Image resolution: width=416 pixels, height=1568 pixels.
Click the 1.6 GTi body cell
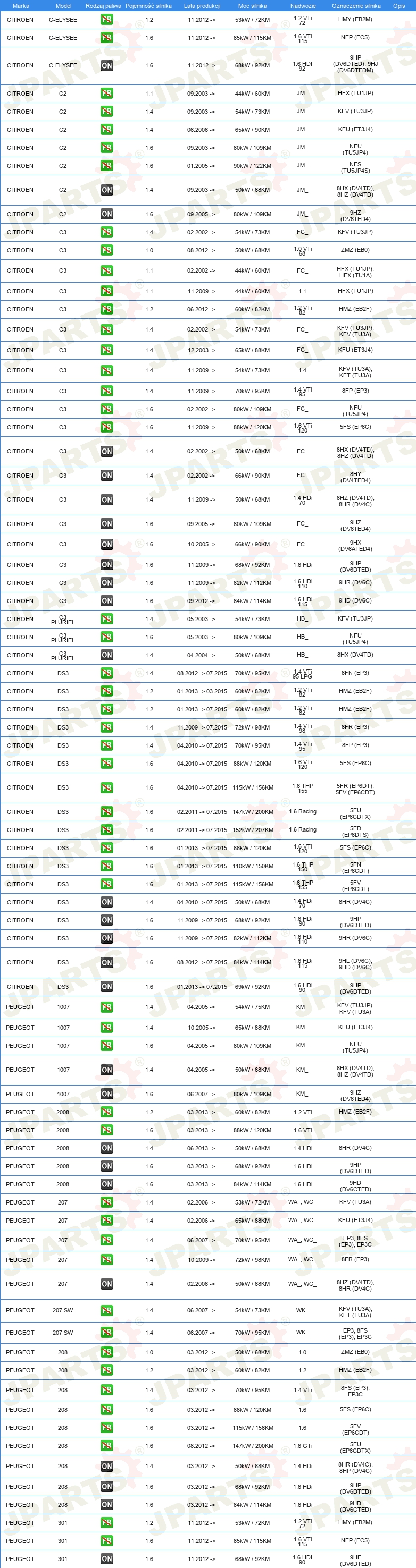point(303,1446)
